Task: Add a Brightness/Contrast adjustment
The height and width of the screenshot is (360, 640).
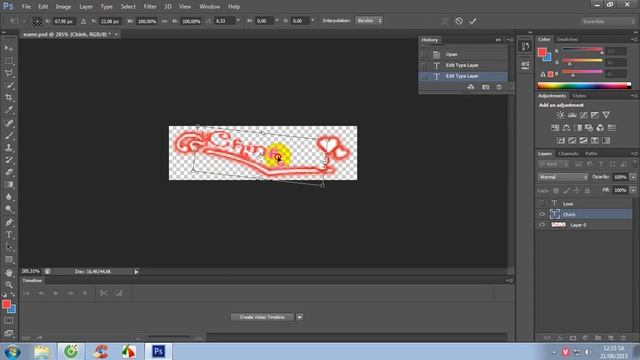Action: point(560,115)
